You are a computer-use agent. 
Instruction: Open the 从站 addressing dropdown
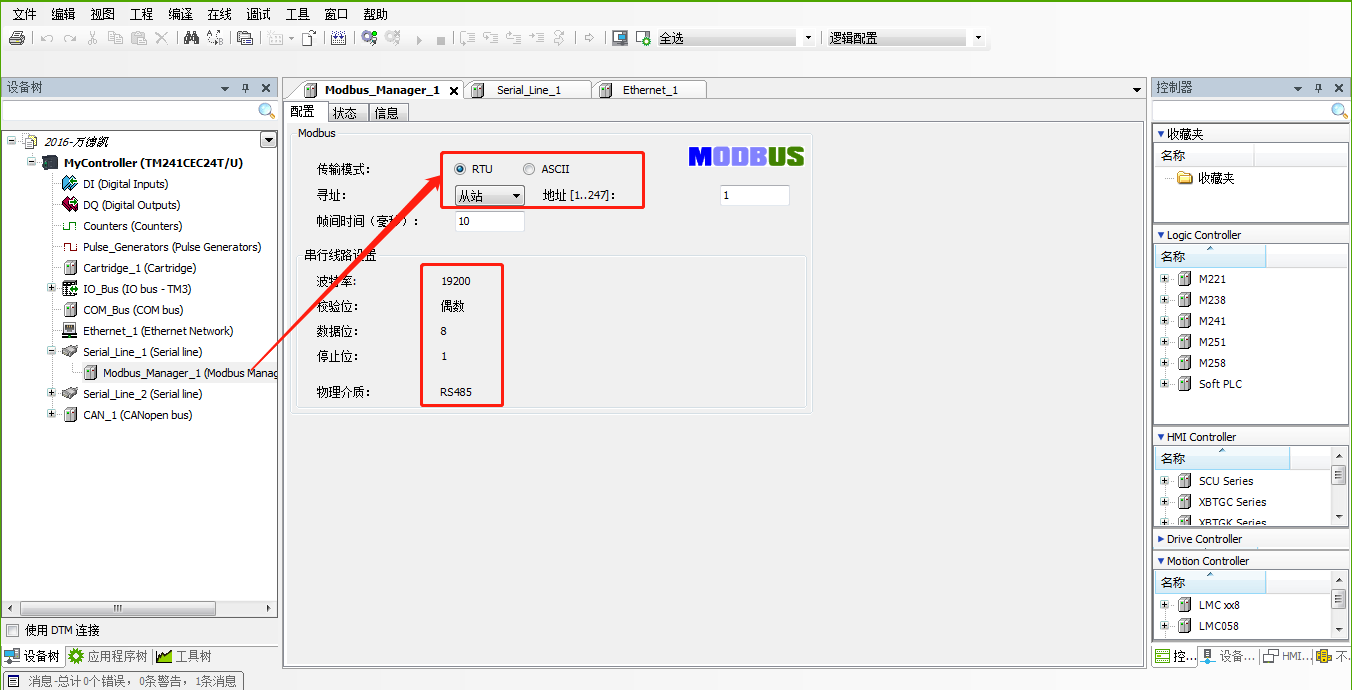(x=489, y=196)
